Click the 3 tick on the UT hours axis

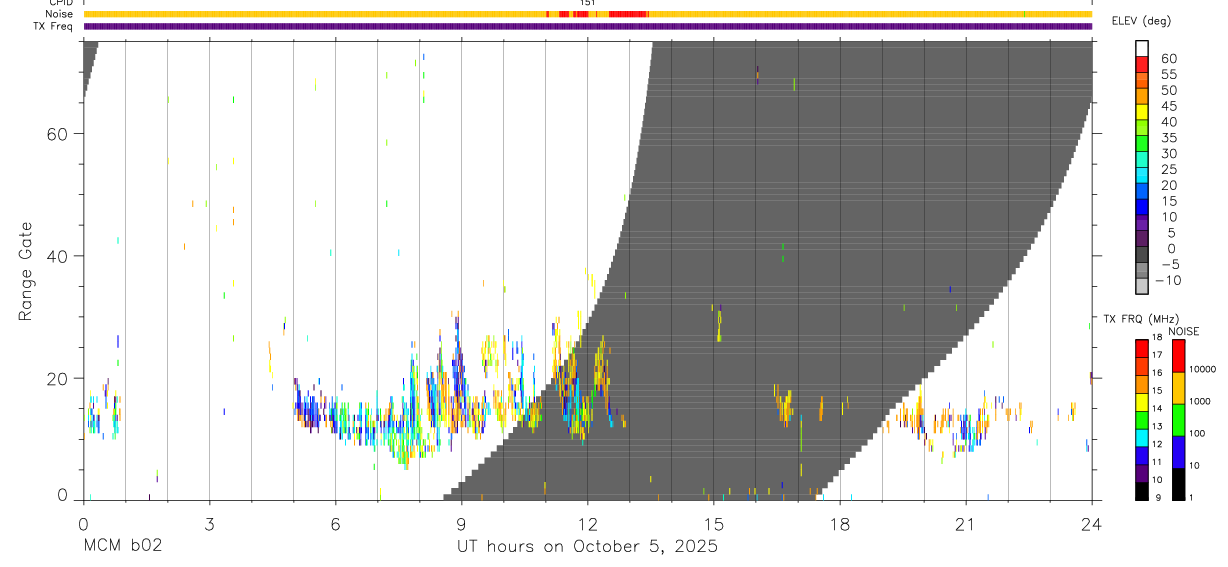209,523
